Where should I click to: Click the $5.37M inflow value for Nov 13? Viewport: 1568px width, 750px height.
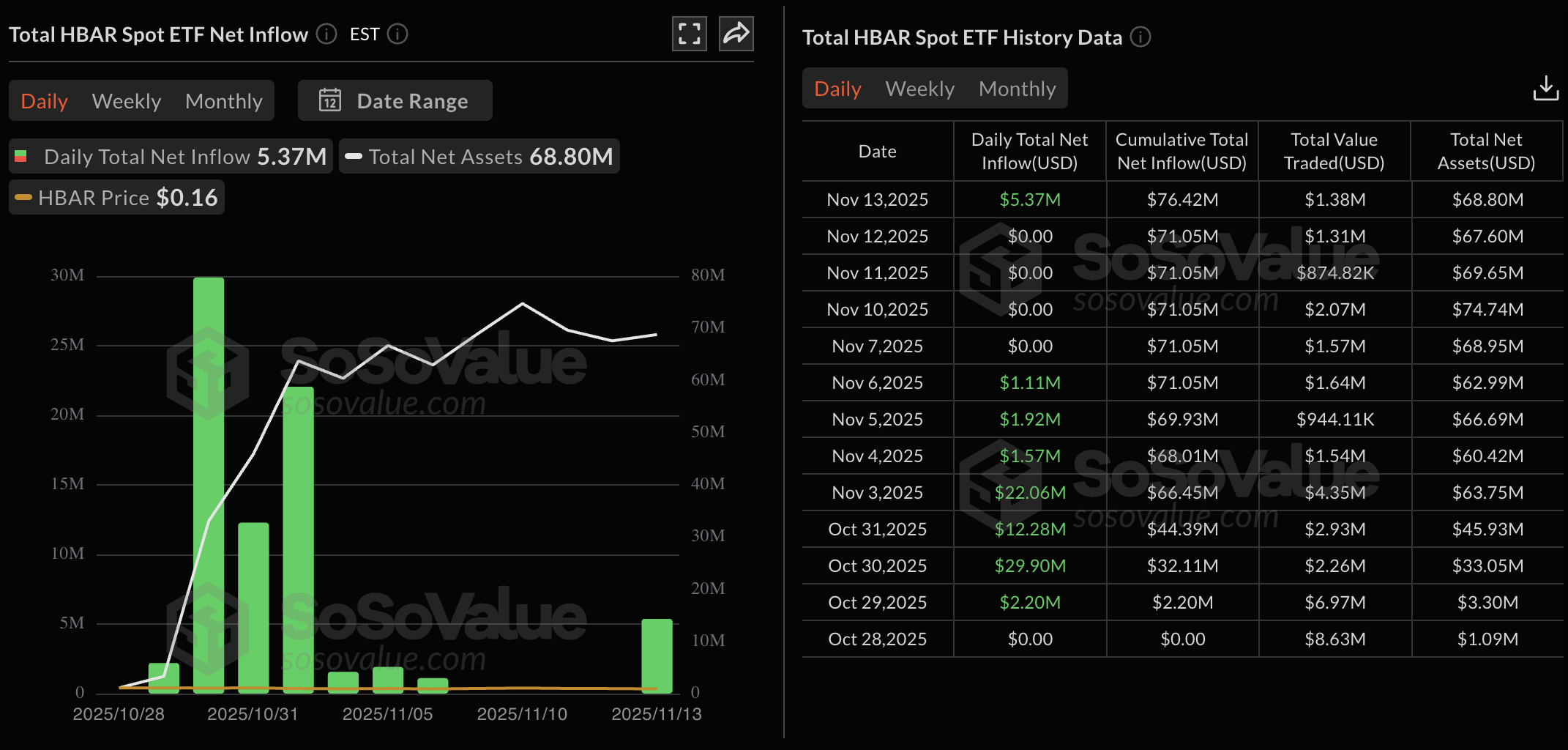pos(1029,199)
